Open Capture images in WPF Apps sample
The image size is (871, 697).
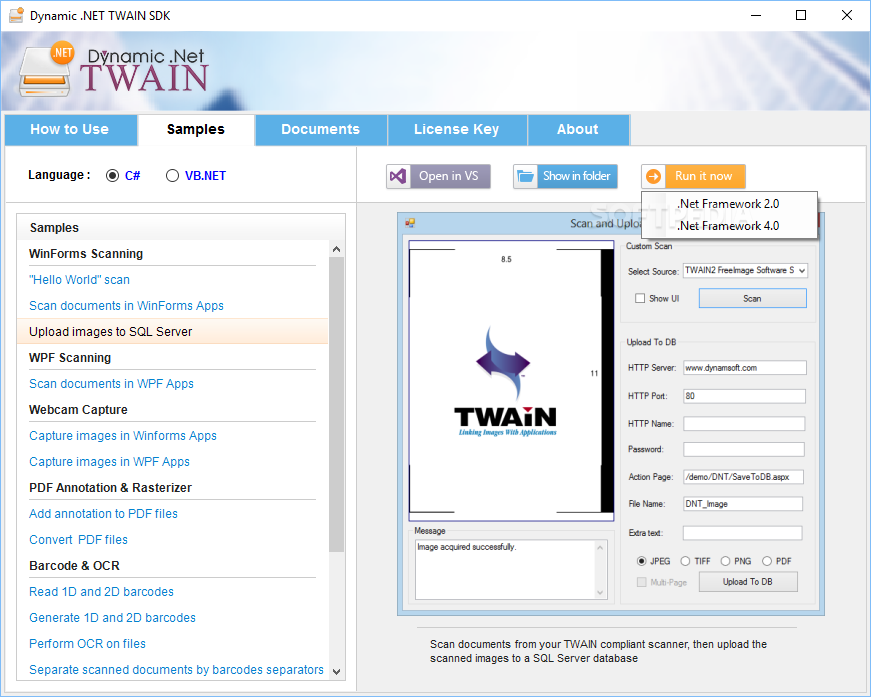(x=109, y=462)
